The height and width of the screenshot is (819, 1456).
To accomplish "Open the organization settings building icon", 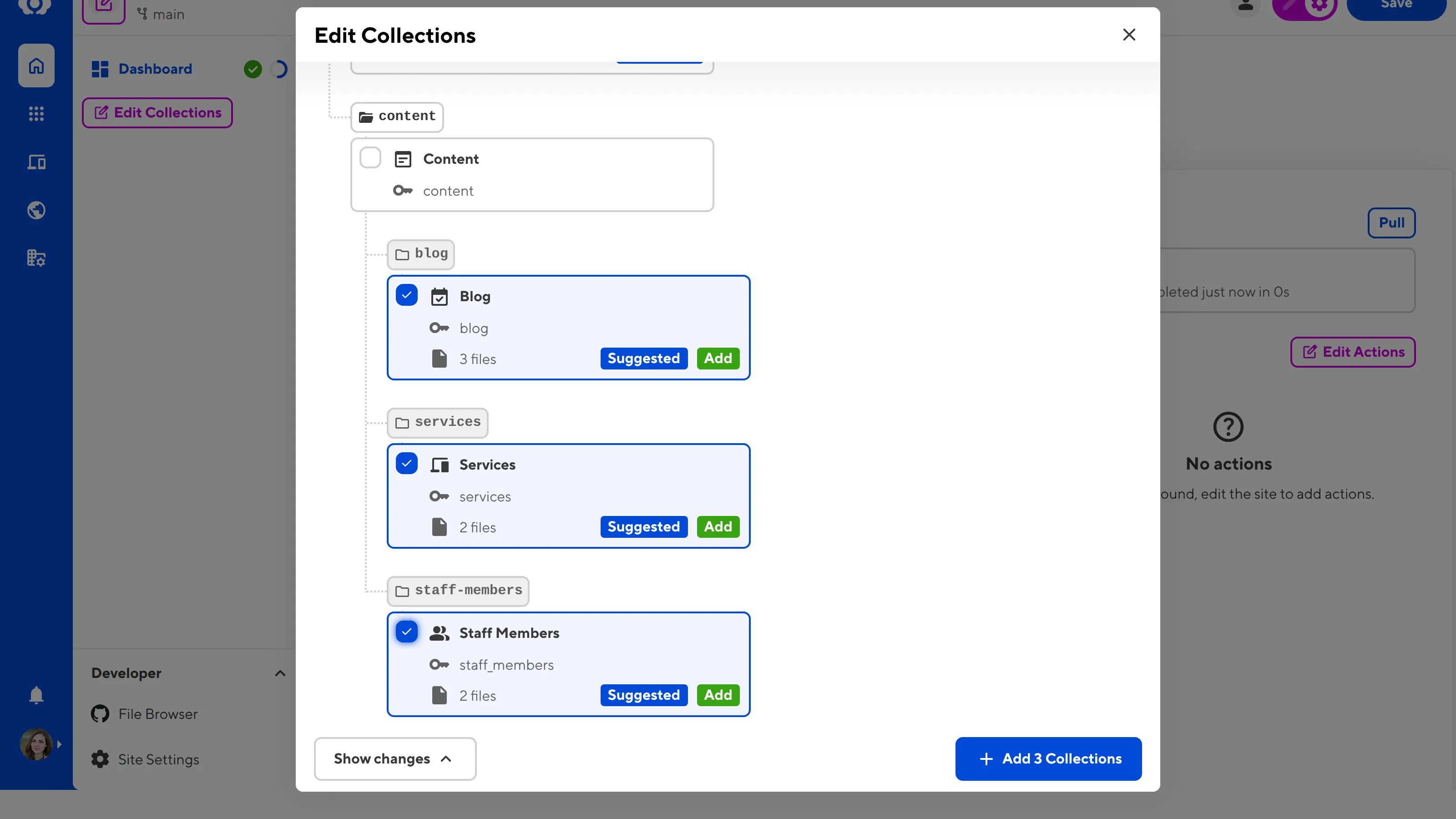I will 36,257.
